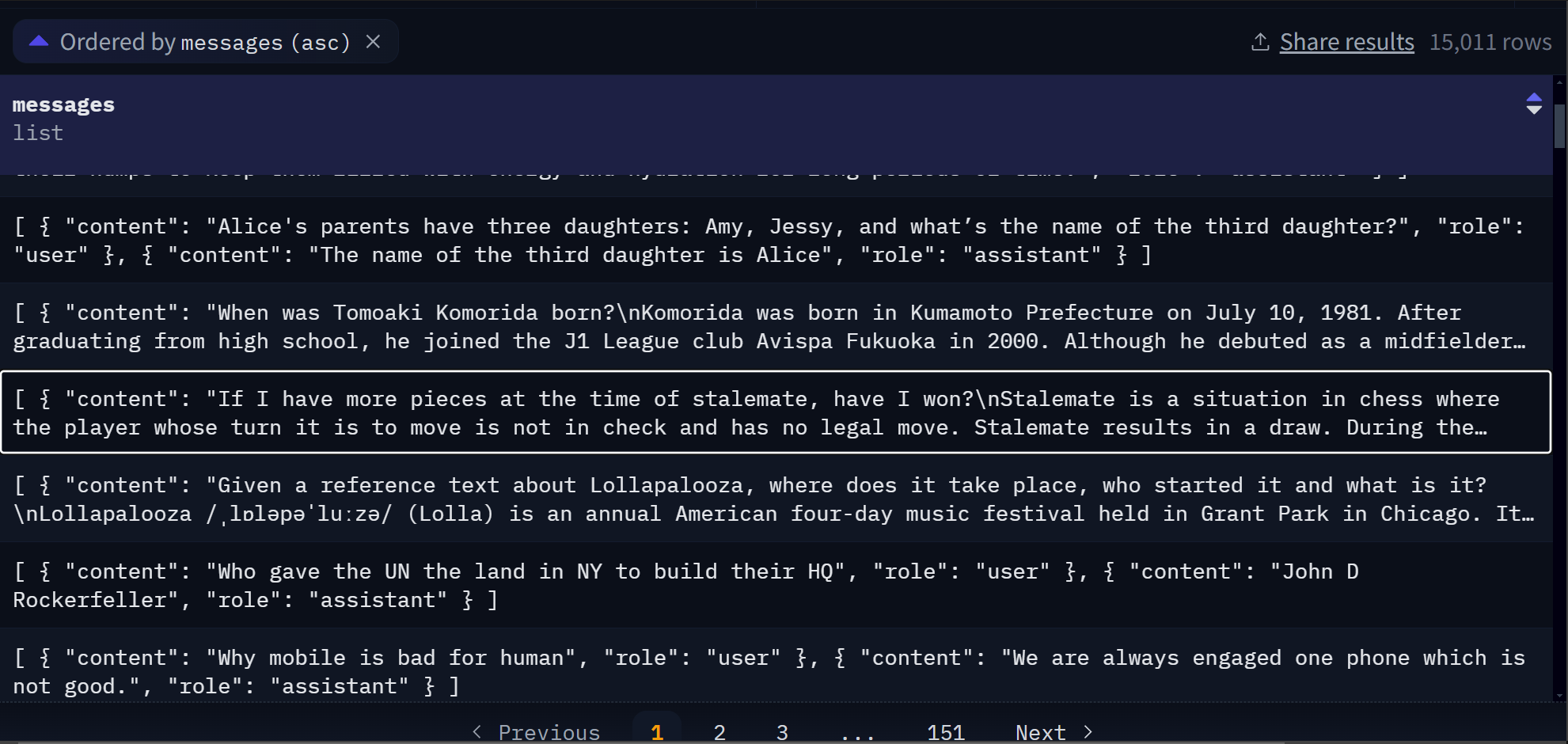Jump to page 151
The width and height of the screenshot is (1568, 744).
(945, 732)
